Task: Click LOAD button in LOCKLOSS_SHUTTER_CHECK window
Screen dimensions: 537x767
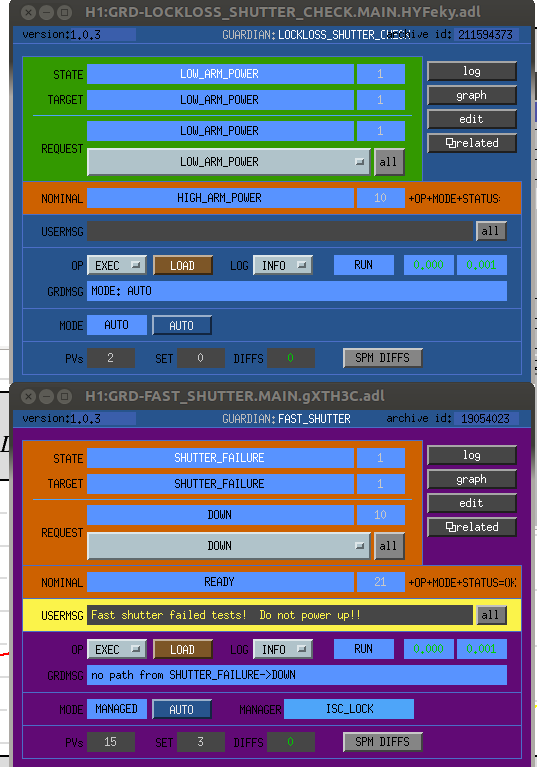Action: tap(182, 265)
